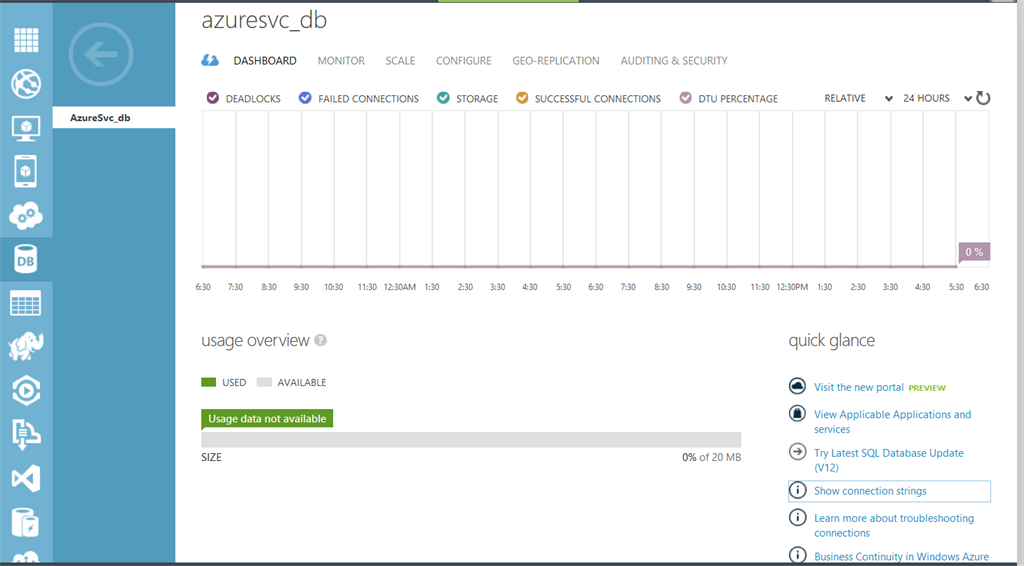Click quick start cloud icon beside Dashboard
The width and height of the screenshot is (1024, 566).
[210, 61]
